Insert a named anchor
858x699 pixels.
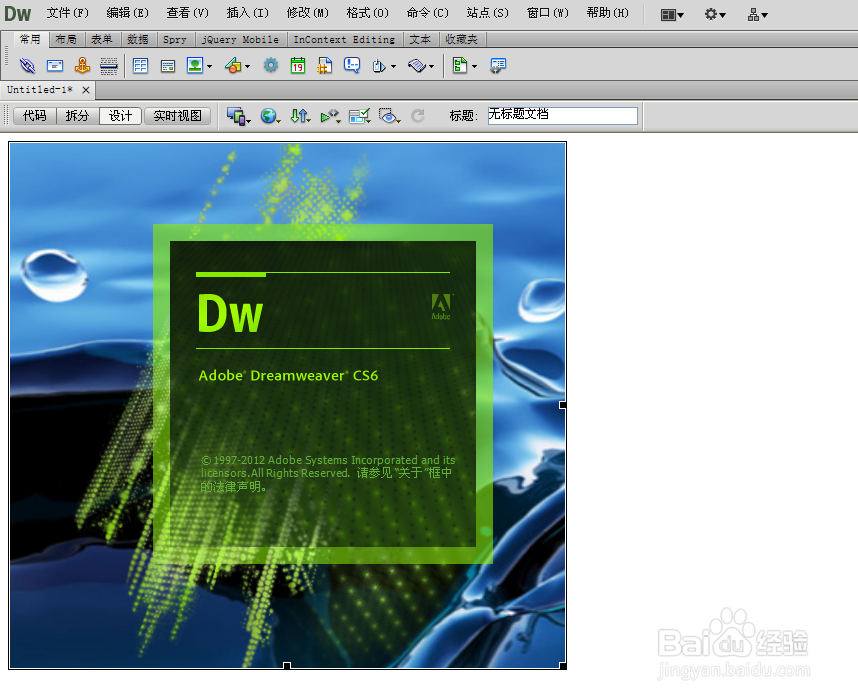click(82, 66)
